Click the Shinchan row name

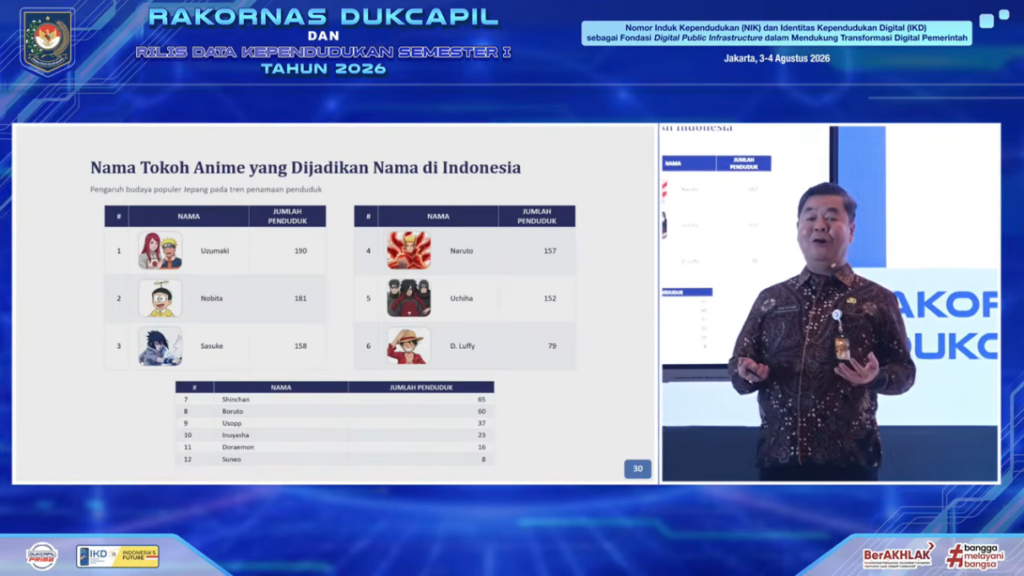click(236, 399)
